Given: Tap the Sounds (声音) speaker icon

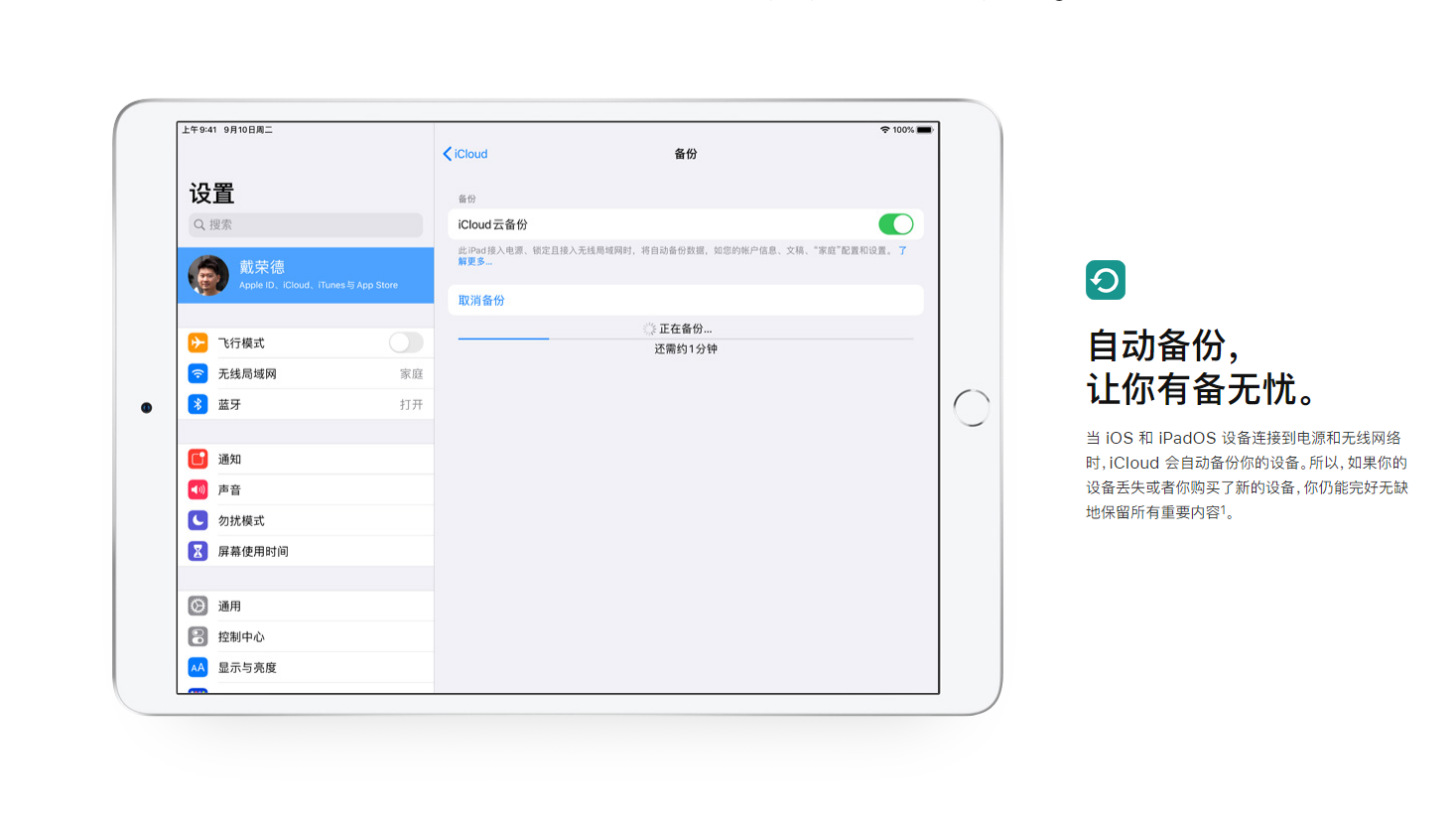Looking at the screenshot, I should tap(198, 489).
